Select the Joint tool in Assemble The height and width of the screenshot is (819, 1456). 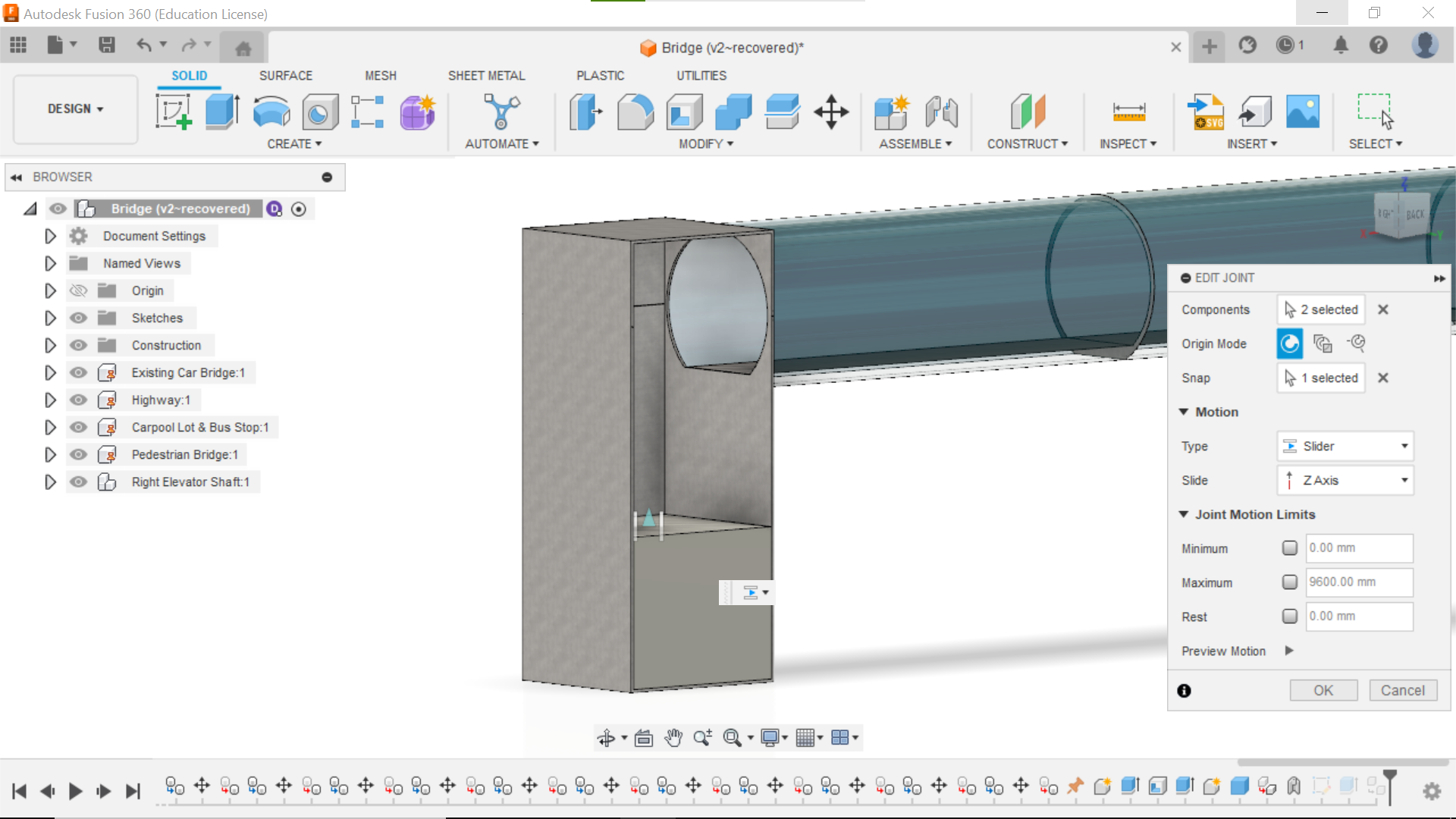(941, 112)
